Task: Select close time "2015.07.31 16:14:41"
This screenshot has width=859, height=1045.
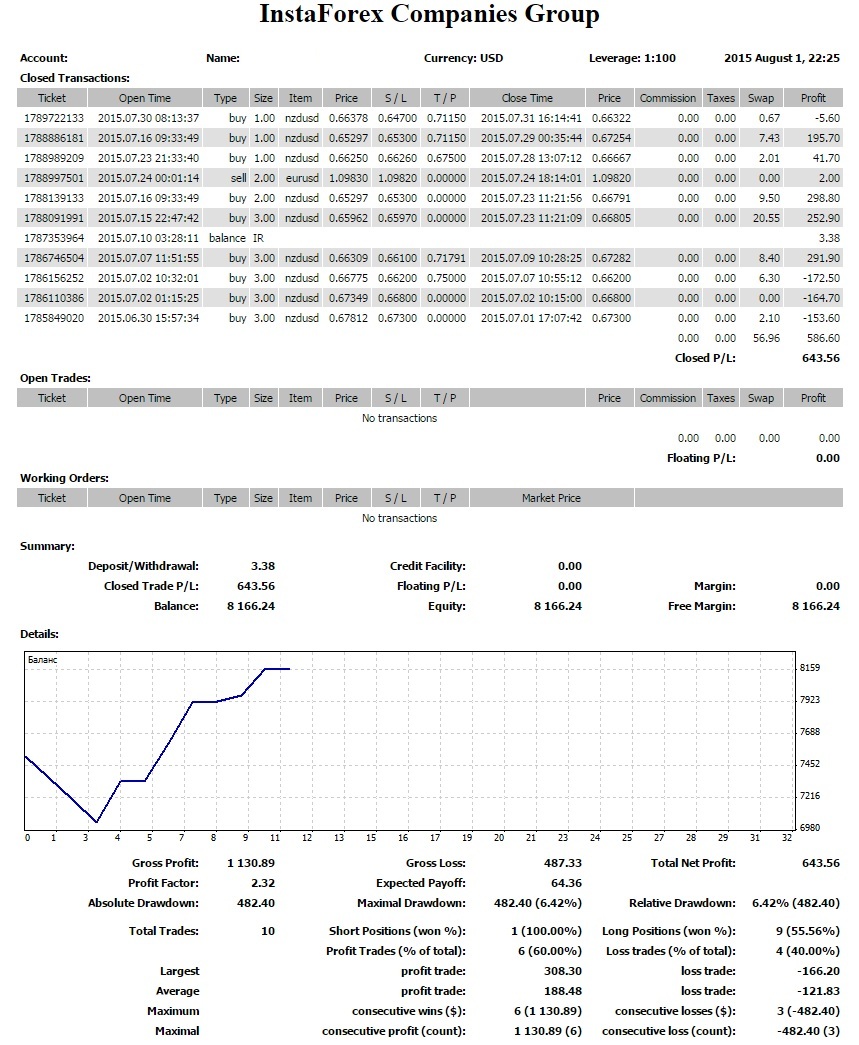Action: pos(531,118)
